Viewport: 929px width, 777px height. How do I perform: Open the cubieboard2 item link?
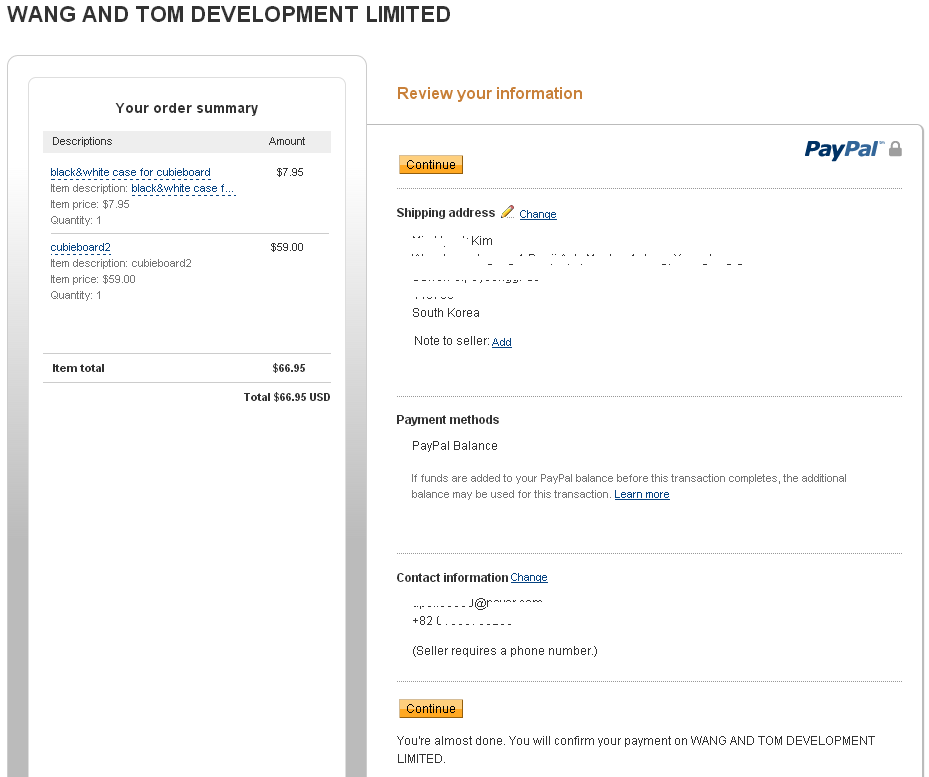pos(80,247)
